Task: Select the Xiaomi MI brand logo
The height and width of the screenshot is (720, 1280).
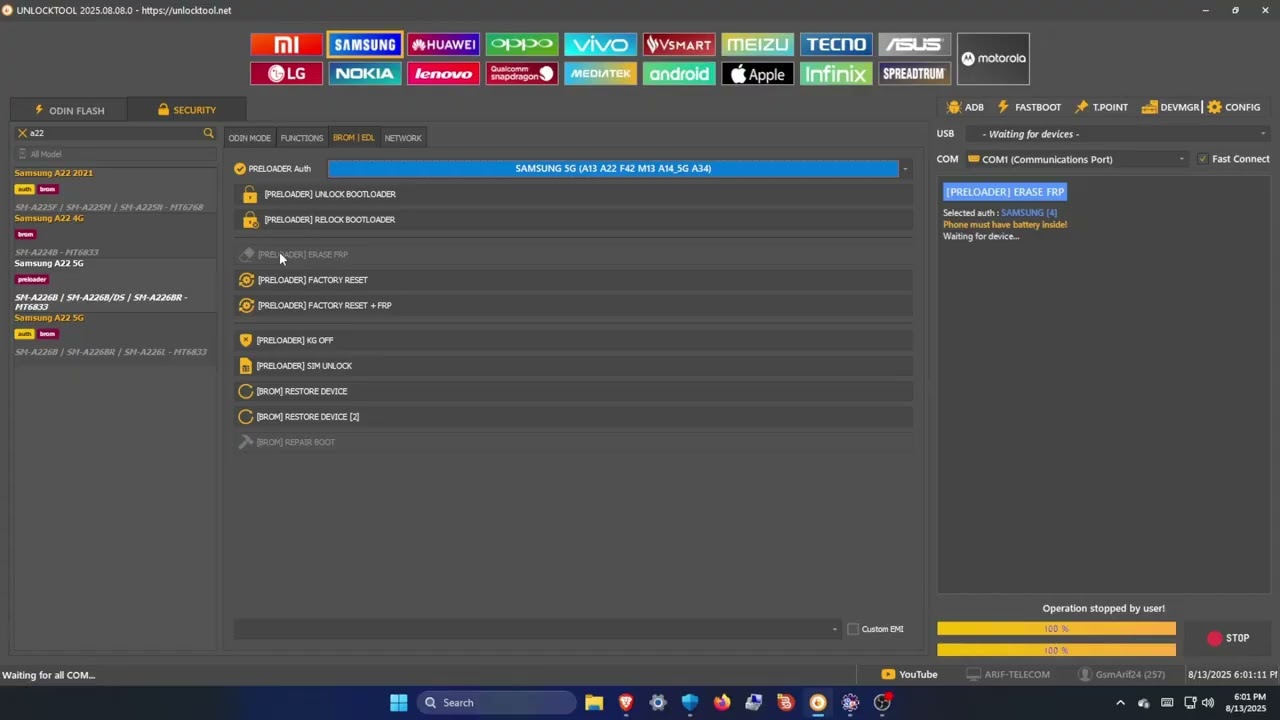Action: pos(287,45)
